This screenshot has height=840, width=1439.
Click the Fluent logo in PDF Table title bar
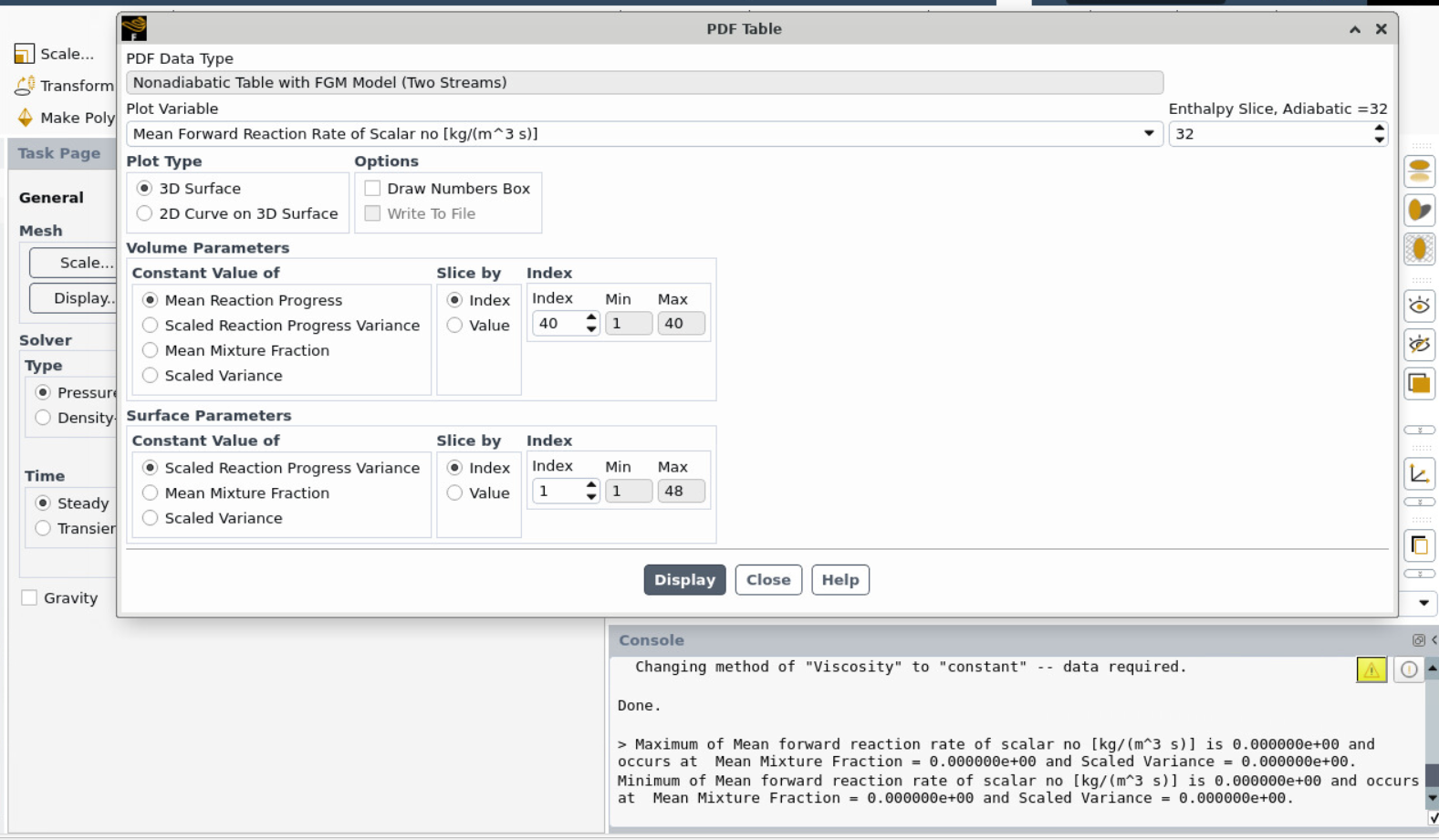click(134, 28)
